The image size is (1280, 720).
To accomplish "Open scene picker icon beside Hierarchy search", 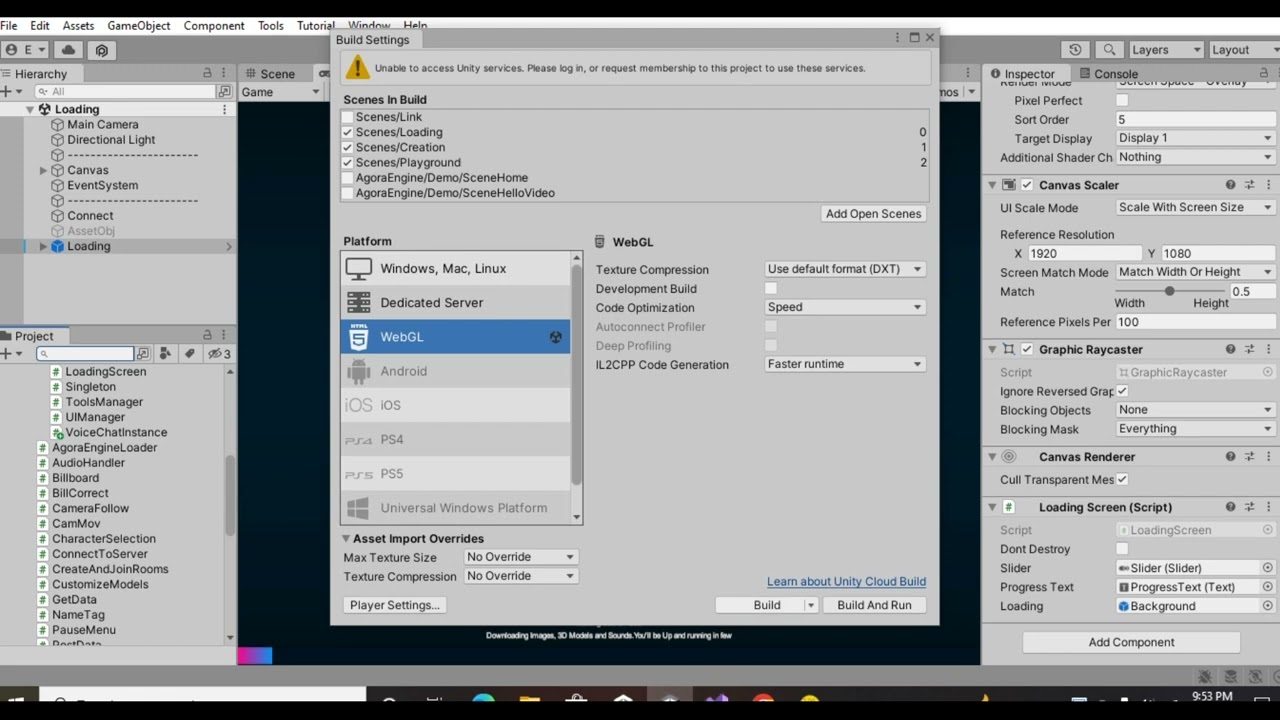I will point(224,91).
